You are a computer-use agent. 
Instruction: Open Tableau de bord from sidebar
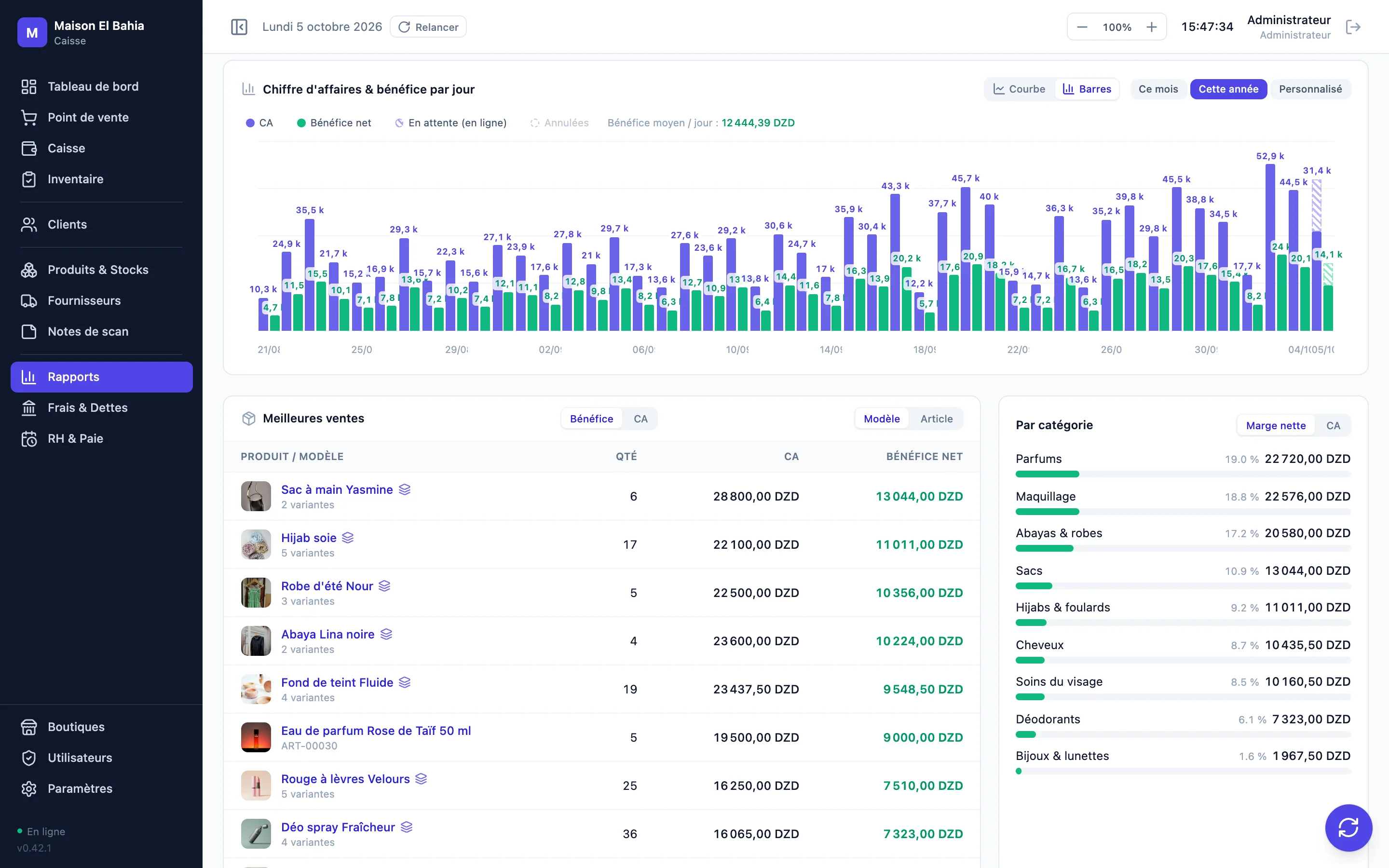coord(102,87)
